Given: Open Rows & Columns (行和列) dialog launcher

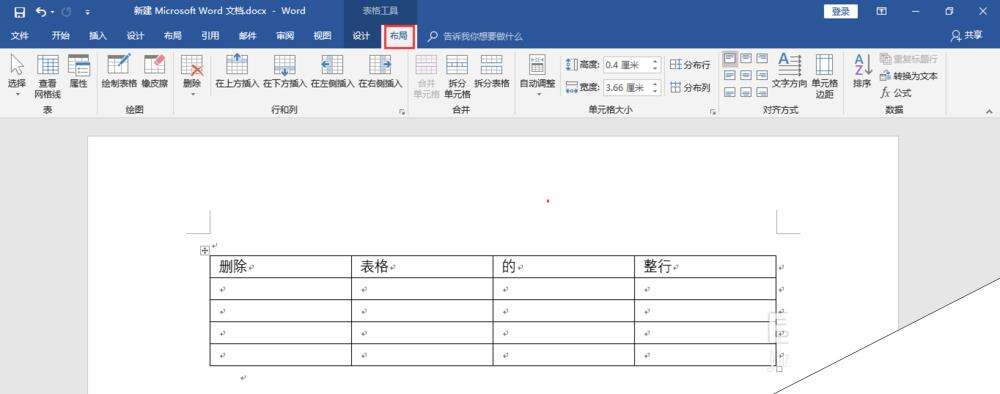Looking at the screenshot, I should (402, 112).
